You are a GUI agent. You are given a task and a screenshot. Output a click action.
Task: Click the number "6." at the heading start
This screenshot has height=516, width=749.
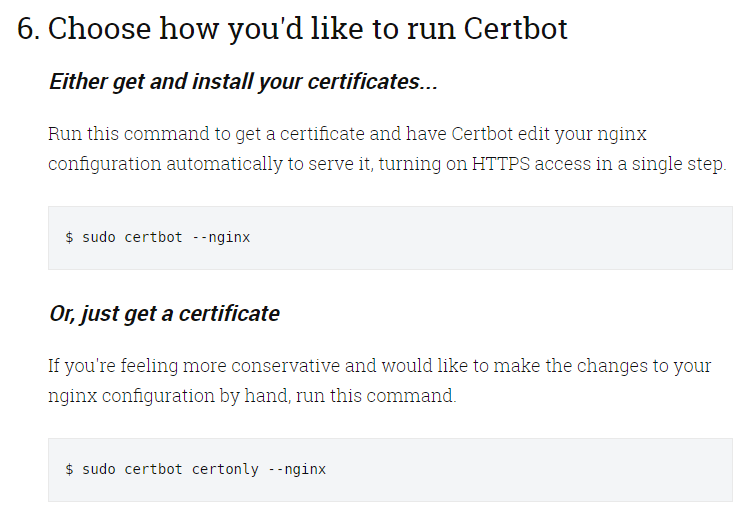tap(29, 28)
